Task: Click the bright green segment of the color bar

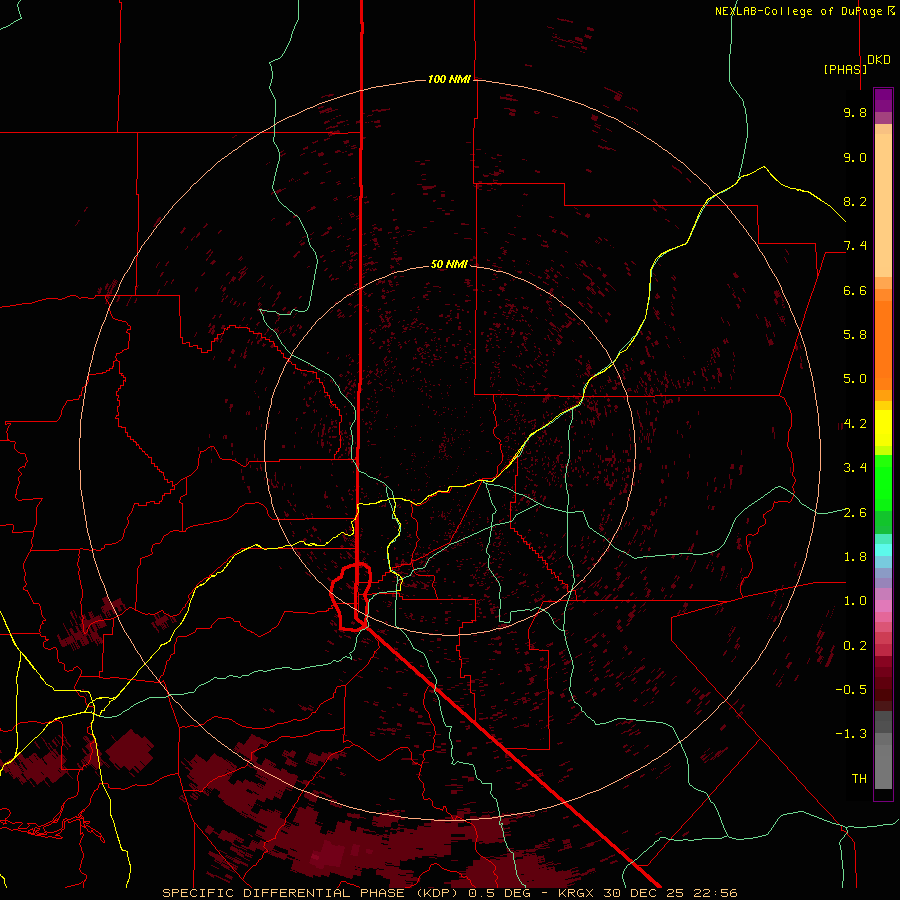Action: [883, 483]
